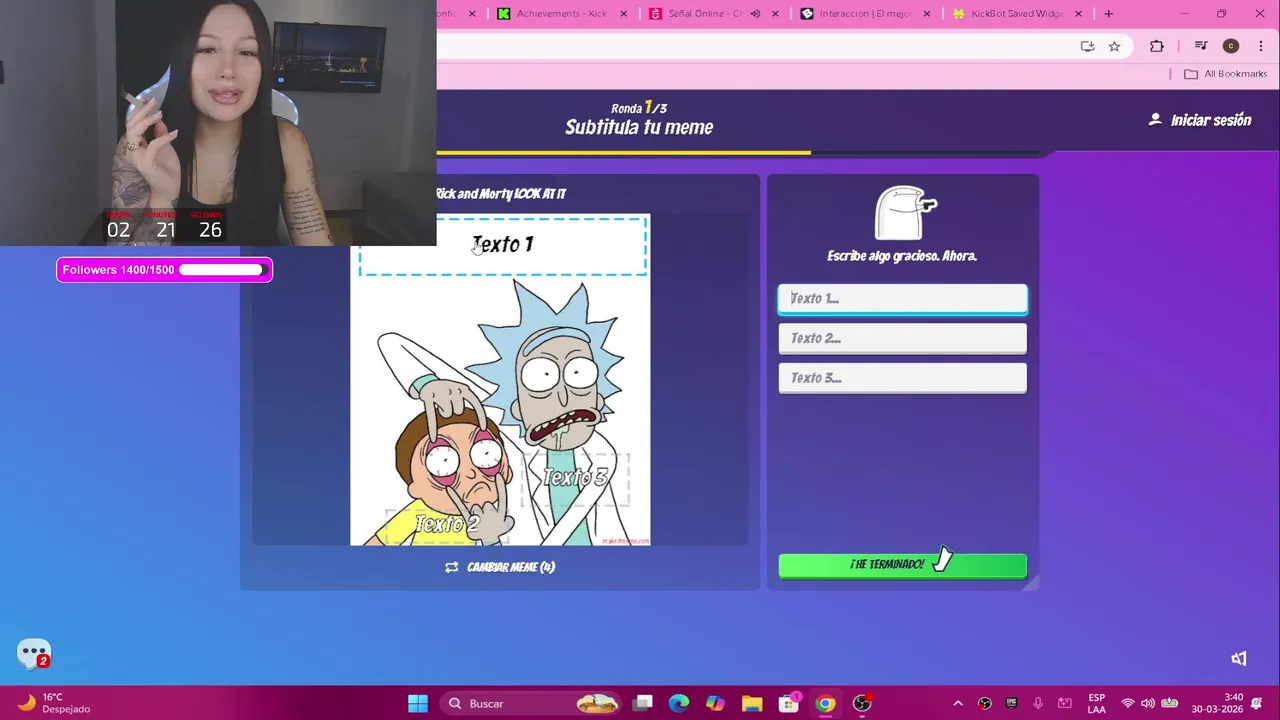The height and width of the screenshot is (720, 1280).
Task: Click the Epic Games tray icon
Action: coord(1011,703)
